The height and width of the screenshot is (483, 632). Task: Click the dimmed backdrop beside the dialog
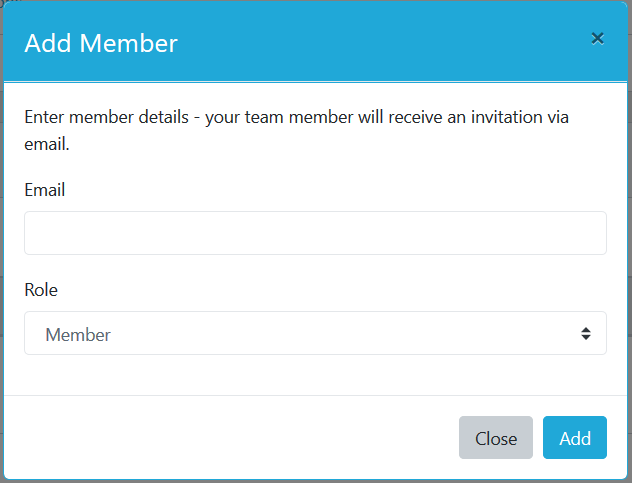(630, 242)
